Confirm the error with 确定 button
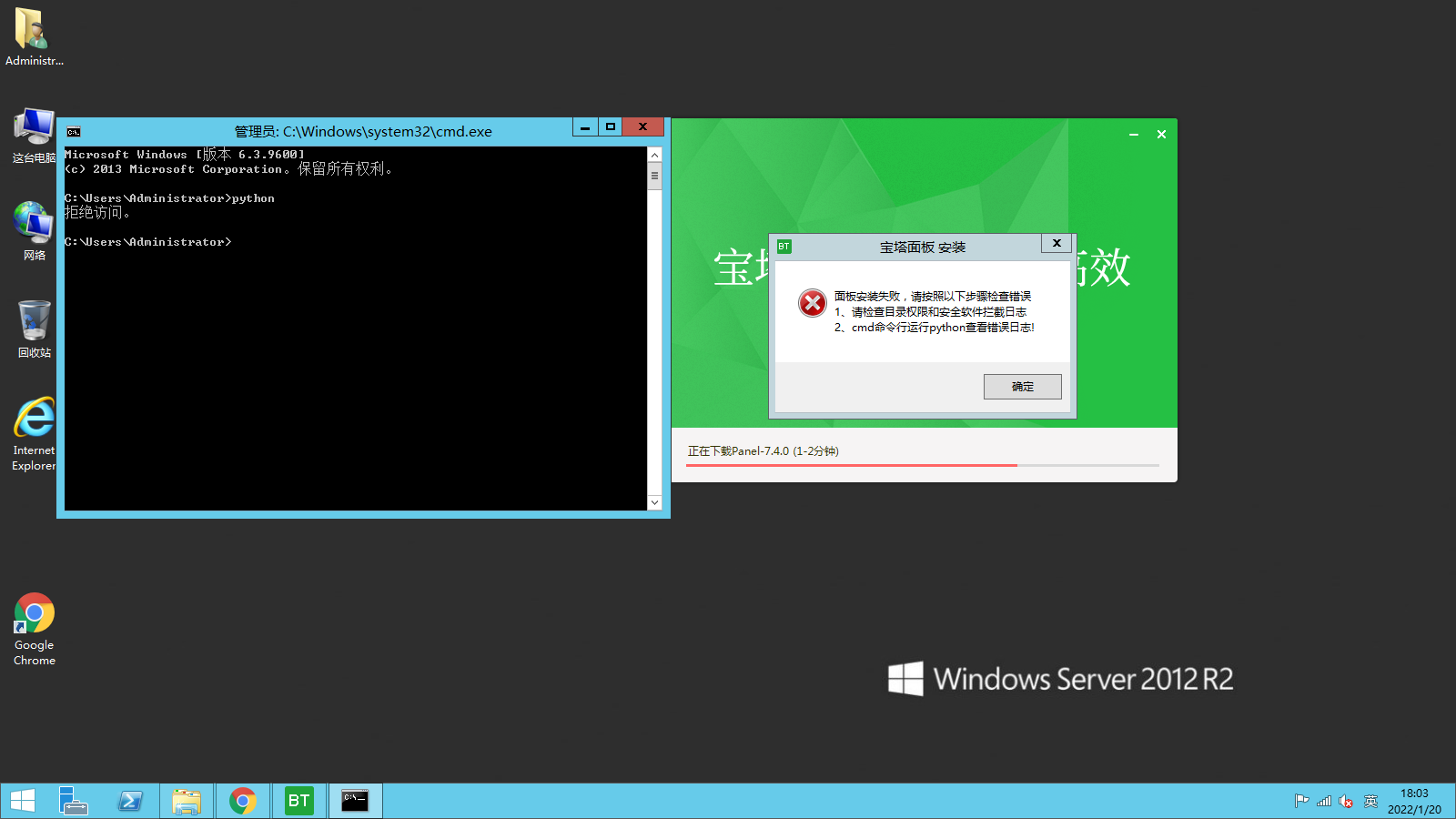1456x819 pixels. (1022, 387)
